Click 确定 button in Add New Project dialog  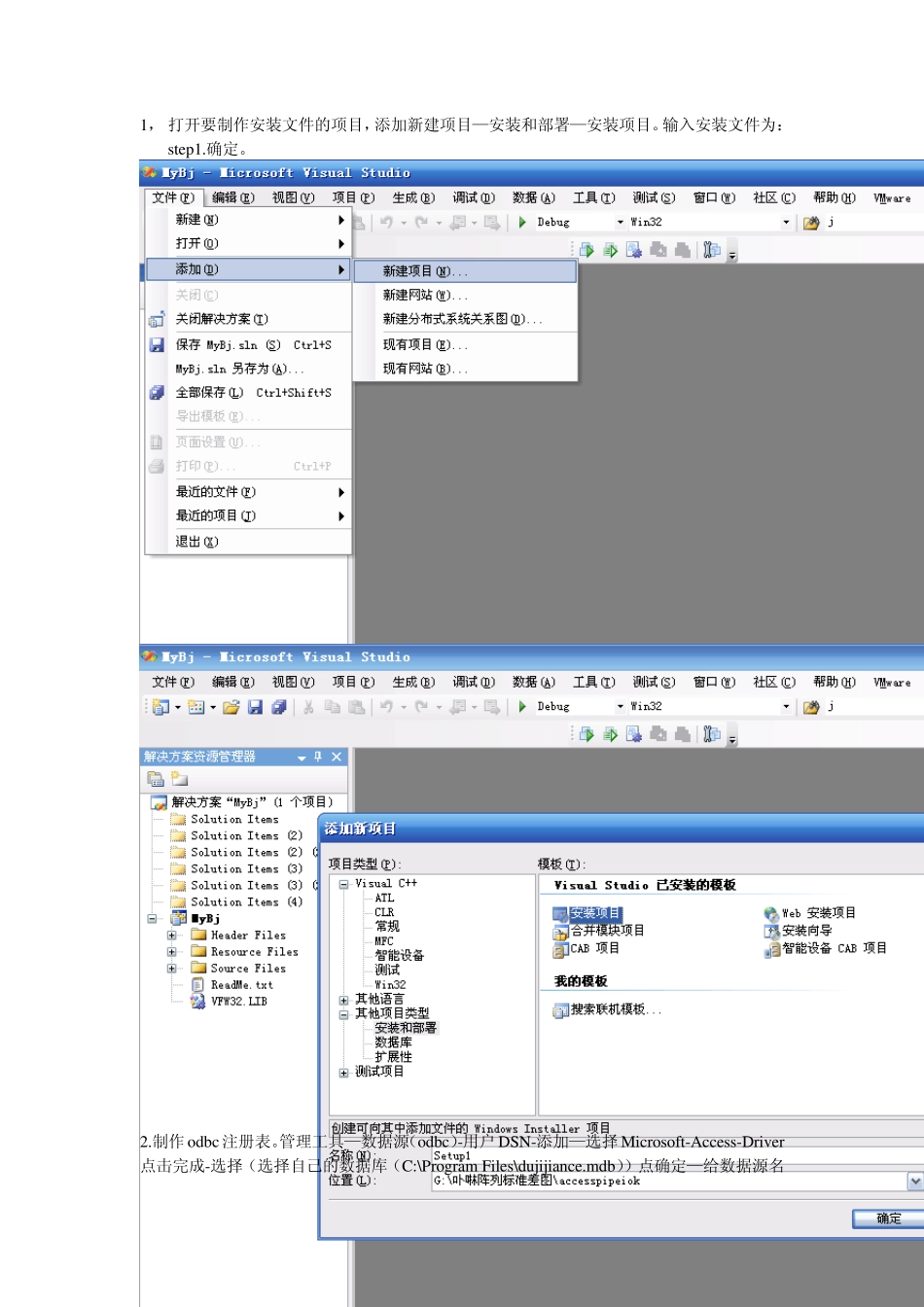pyautogui.click(x=888, y=1219)
